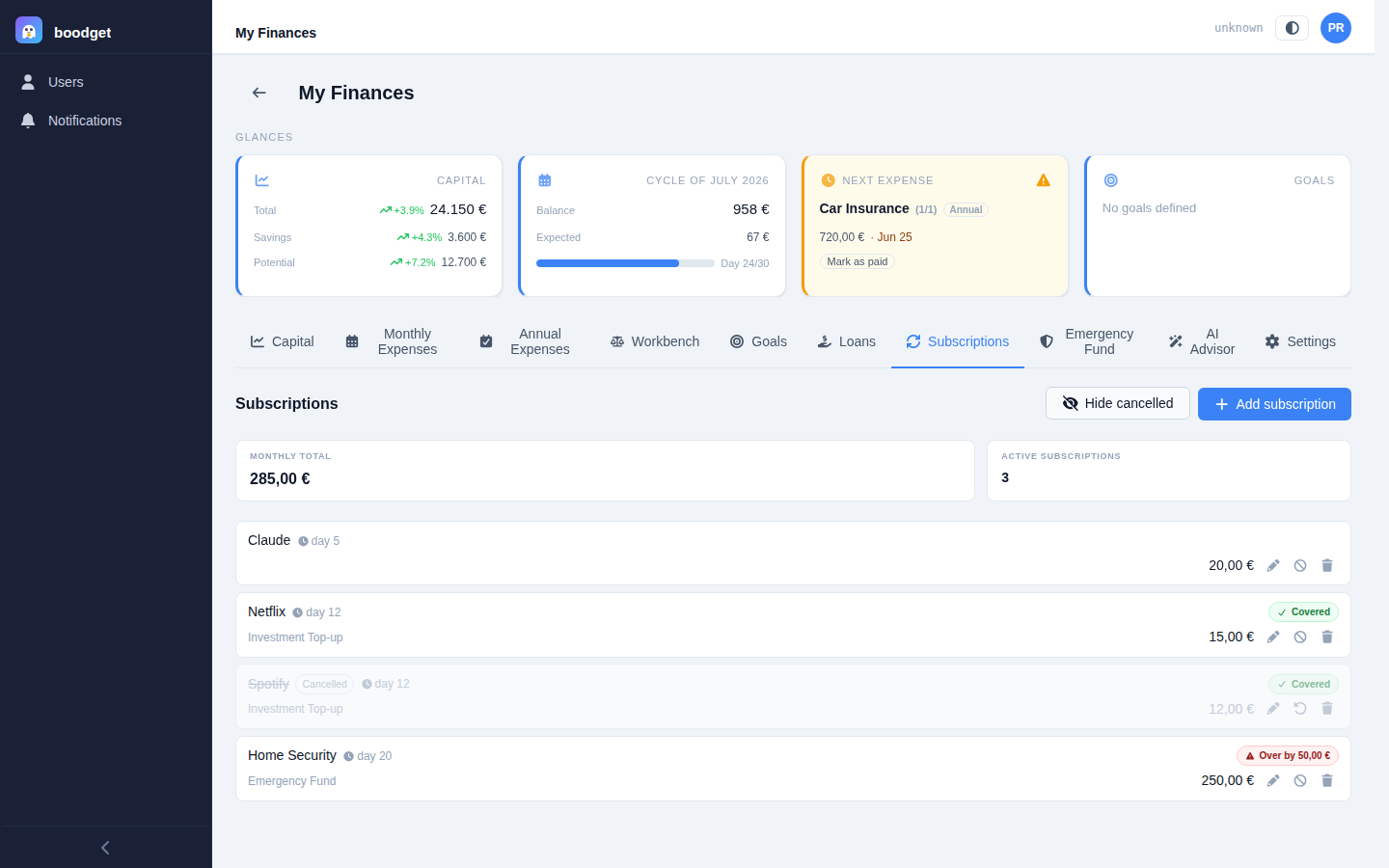Go to the Annual Expenses tab
The height and width of the screenshot is (868, 1389).
528,341
